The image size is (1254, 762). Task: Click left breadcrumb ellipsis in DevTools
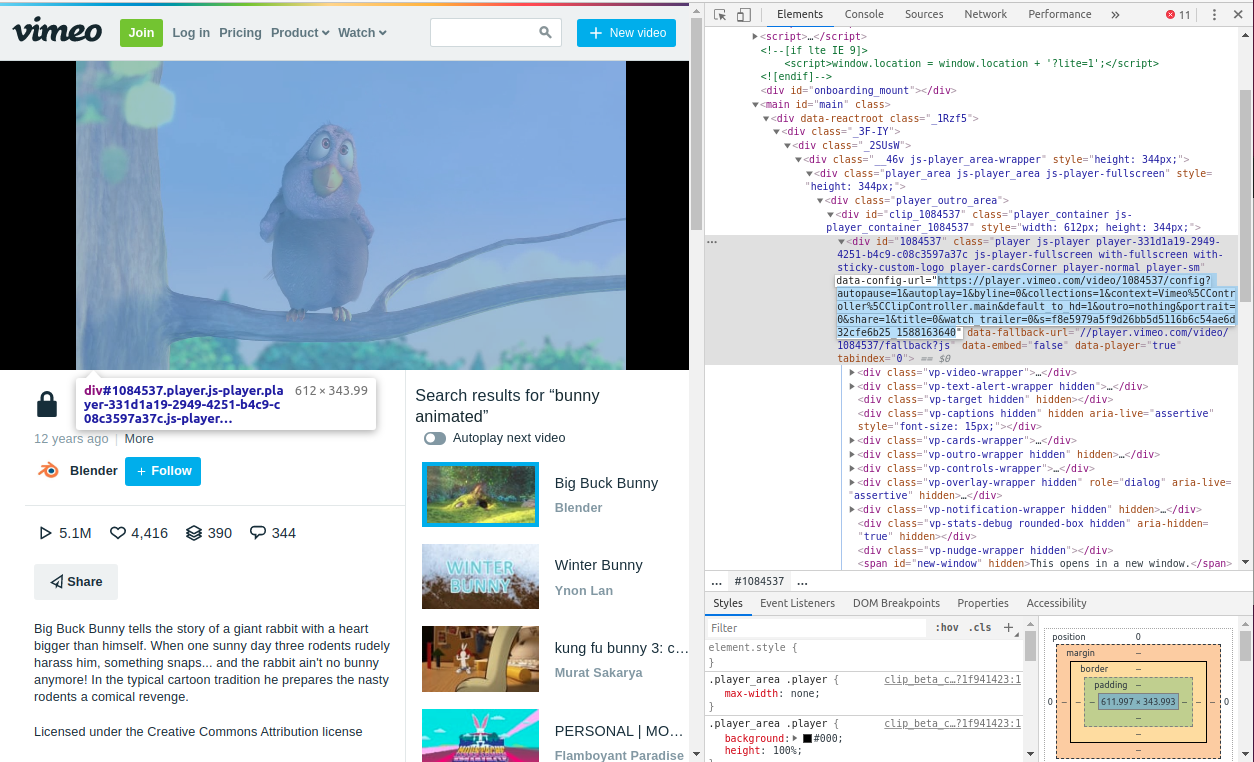[x=716, y=581]
